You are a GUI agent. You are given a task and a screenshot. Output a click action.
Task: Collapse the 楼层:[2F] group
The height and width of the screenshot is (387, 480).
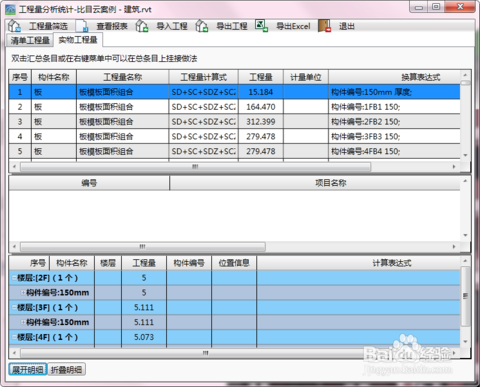pyautogui.click(x=14, y=278)
